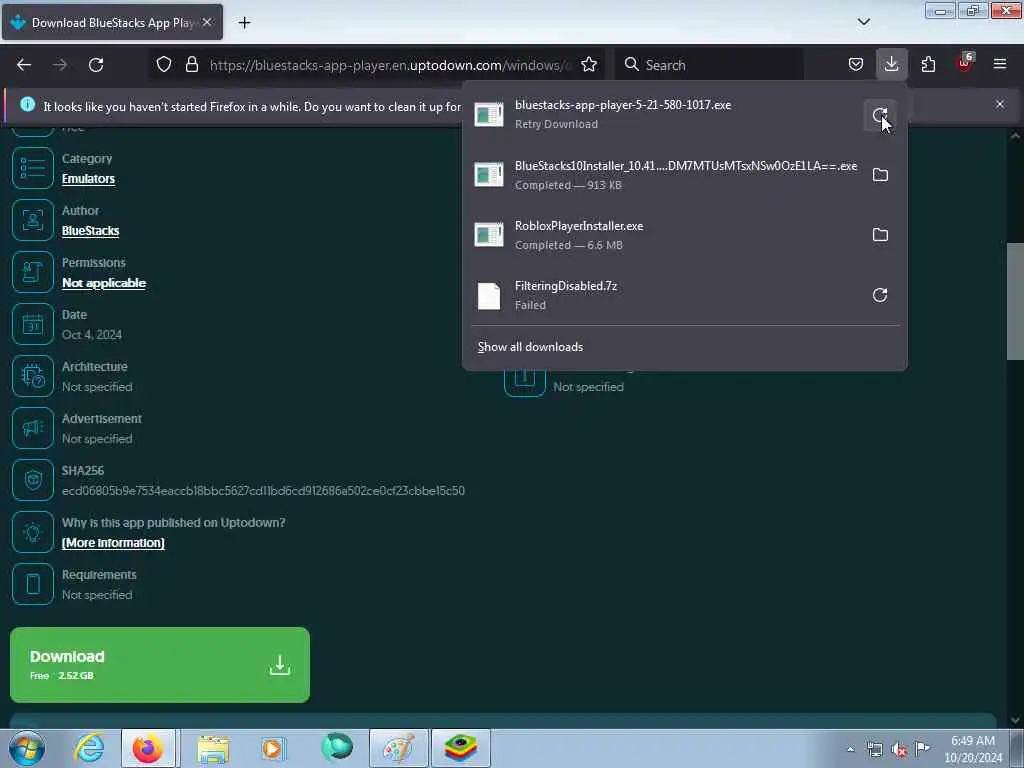Open the Emulators category link

click(x=88, y=179)
